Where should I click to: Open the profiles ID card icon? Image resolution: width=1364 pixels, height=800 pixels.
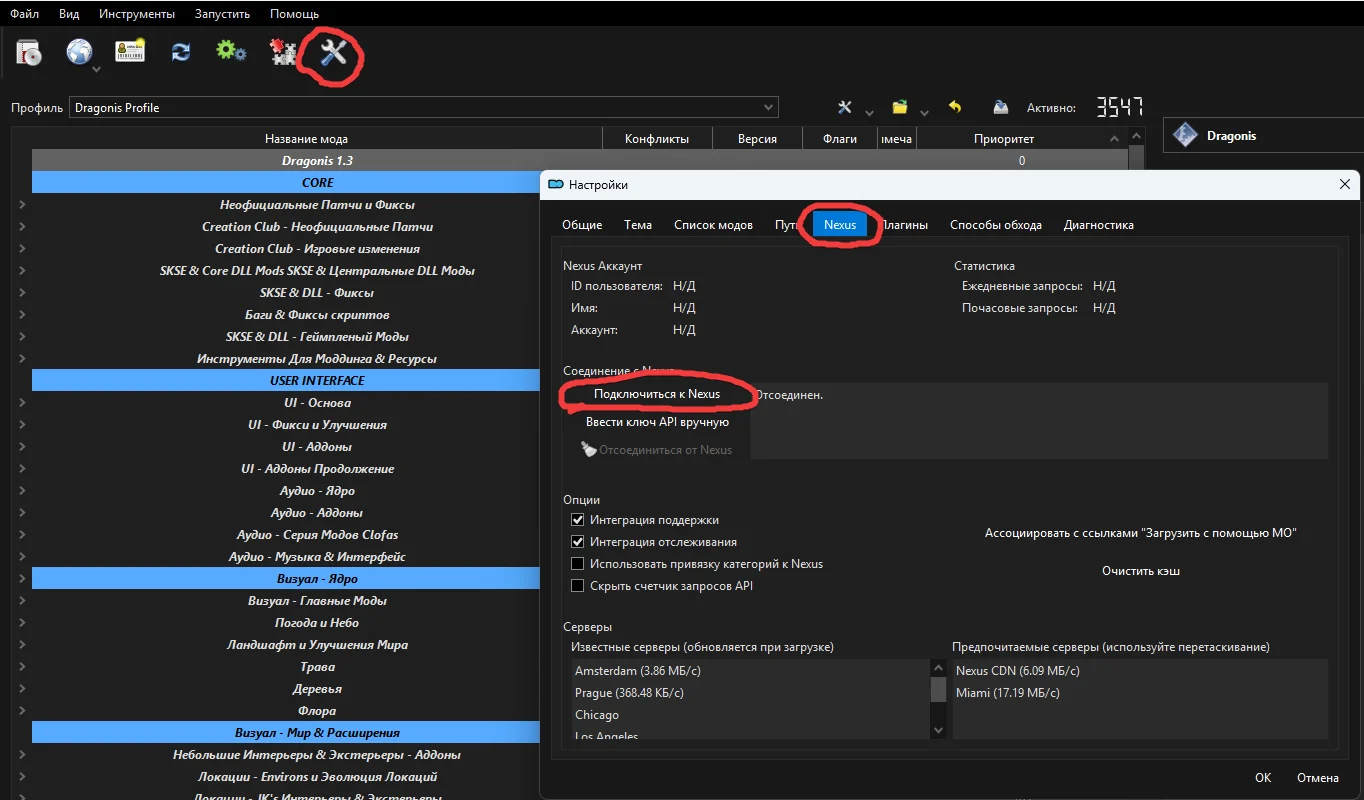(x=130, y=51)
